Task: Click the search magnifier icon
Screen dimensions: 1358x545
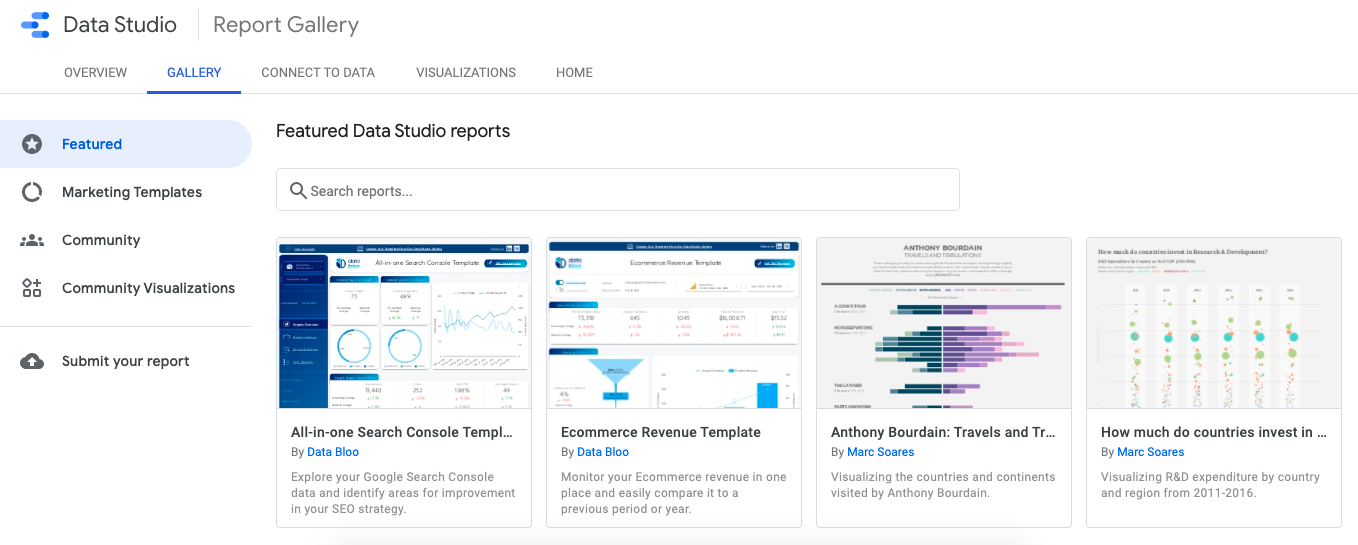Action: point(297,190)
